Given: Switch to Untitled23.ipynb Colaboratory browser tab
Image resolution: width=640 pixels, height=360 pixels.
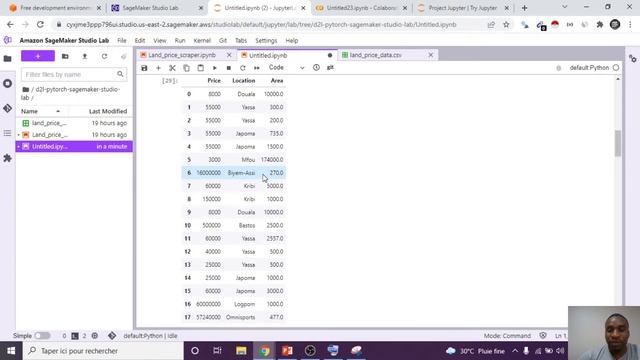Looking at the screenshot, I should click(361, 8).
